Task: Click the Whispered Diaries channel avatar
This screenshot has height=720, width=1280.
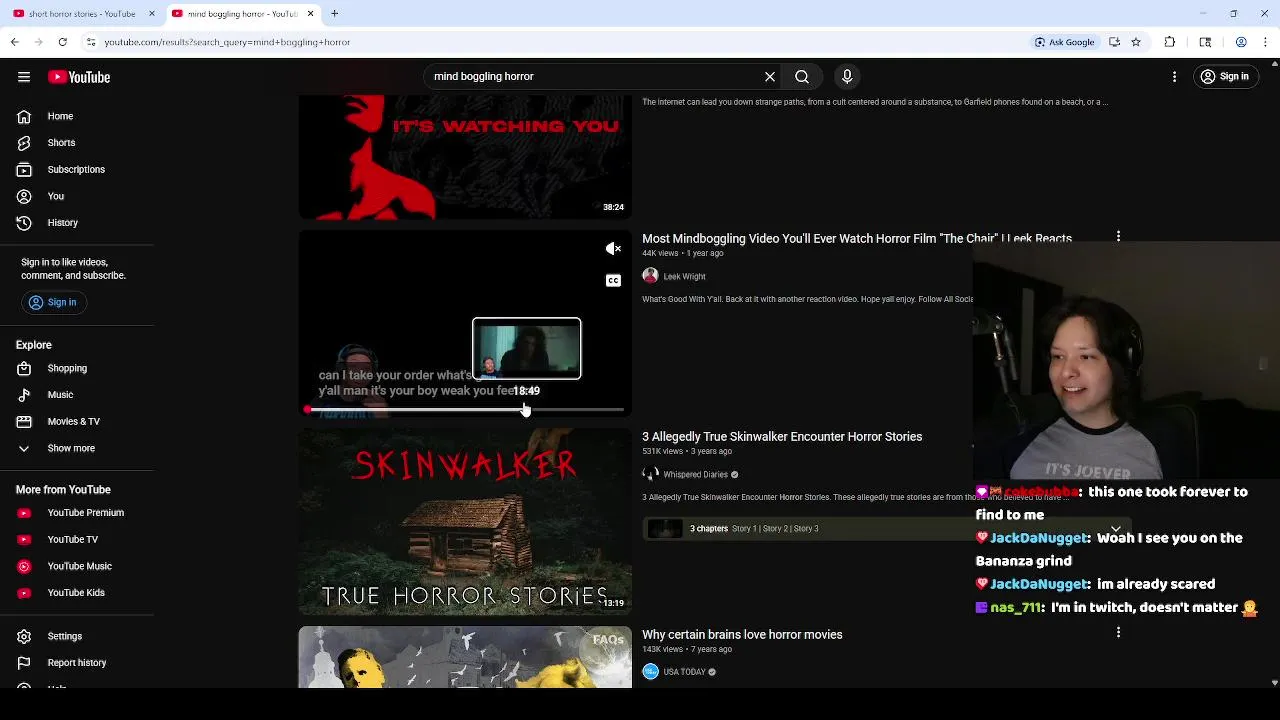Action: point(650,474)
